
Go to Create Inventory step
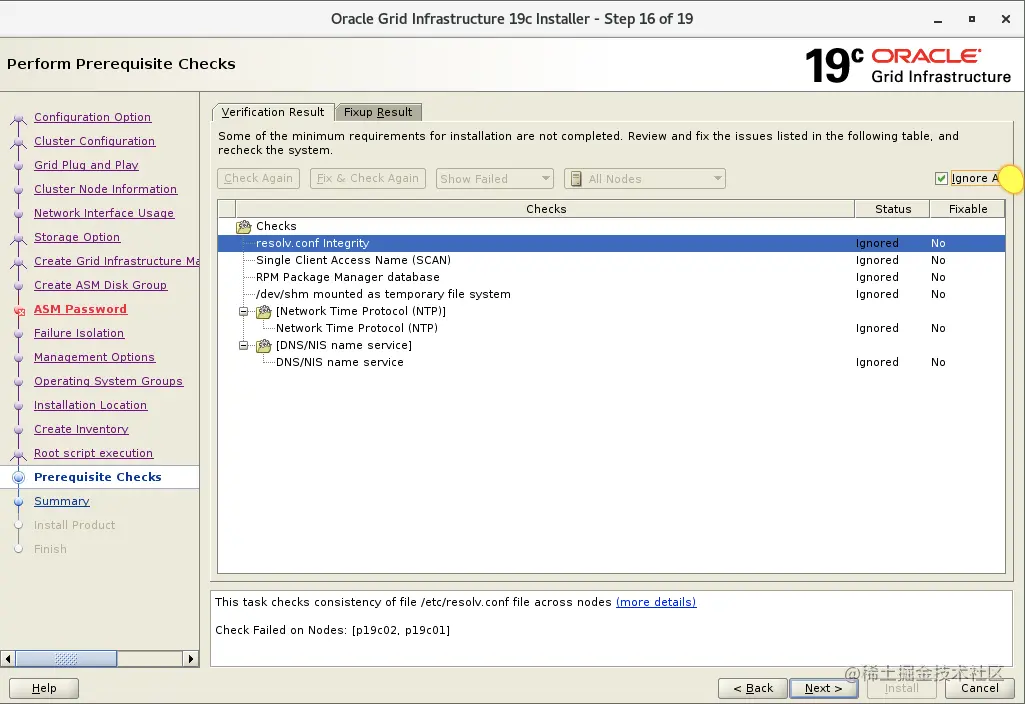81,429
